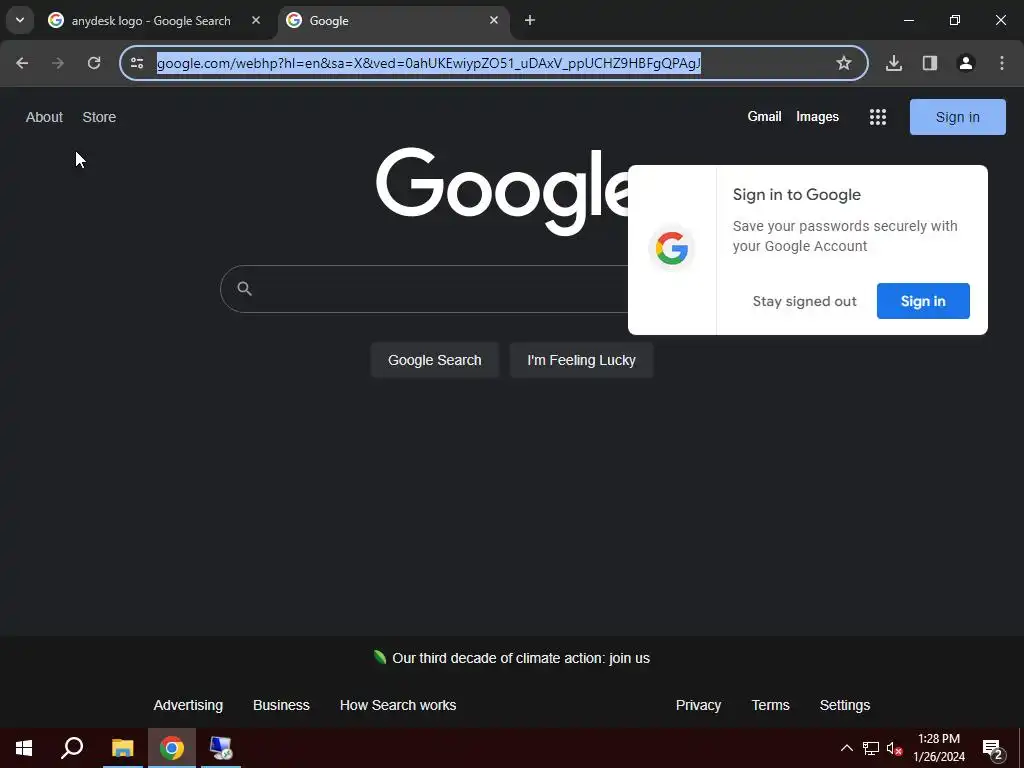Image resolution: width=1024 pixels, height=768 pixels.
Task: Open a new tab with plus button
Action: [530, 20]
